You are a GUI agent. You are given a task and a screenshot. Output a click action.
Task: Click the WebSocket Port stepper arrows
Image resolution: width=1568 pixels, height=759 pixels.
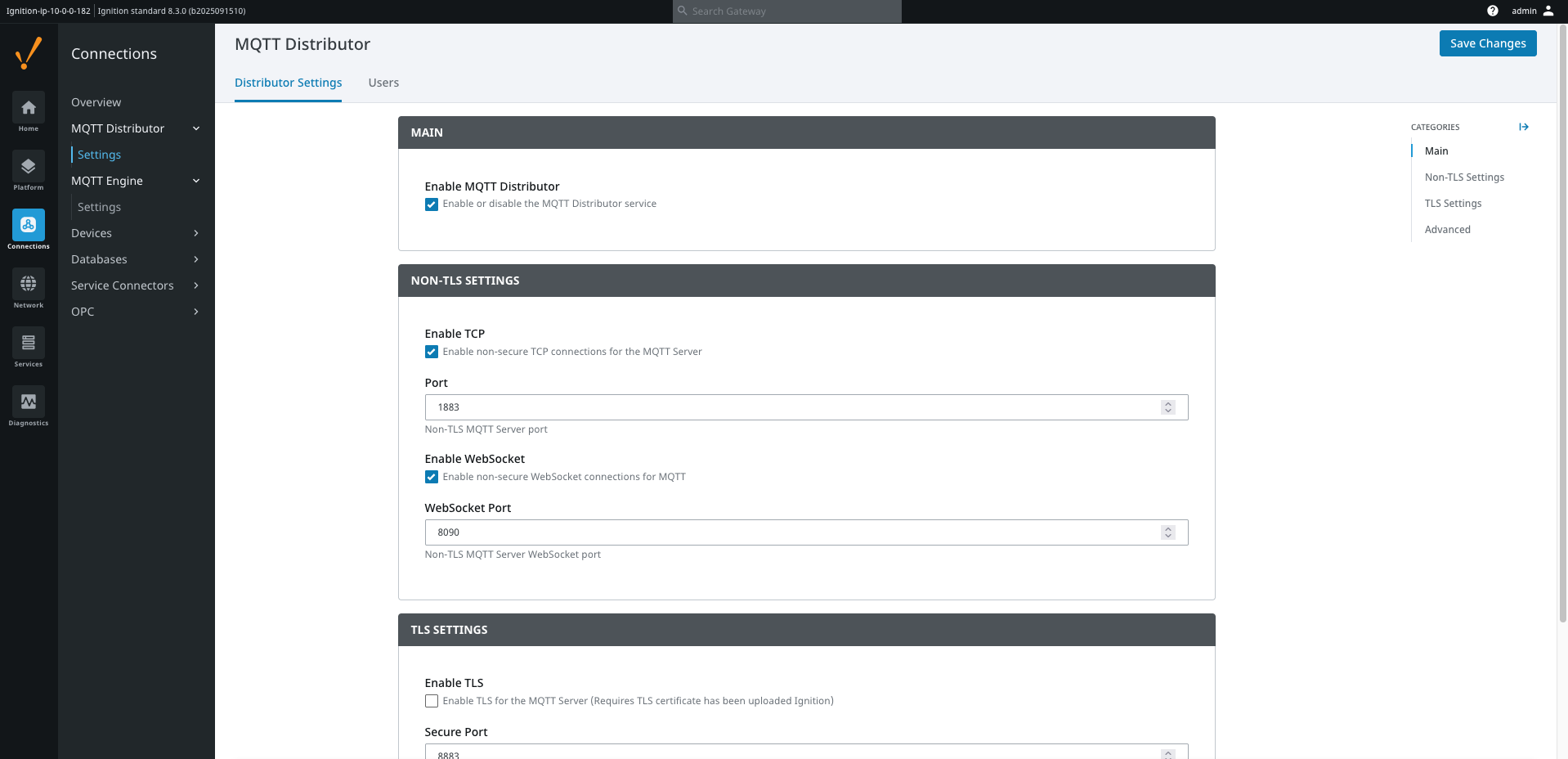pos(1167,532)
